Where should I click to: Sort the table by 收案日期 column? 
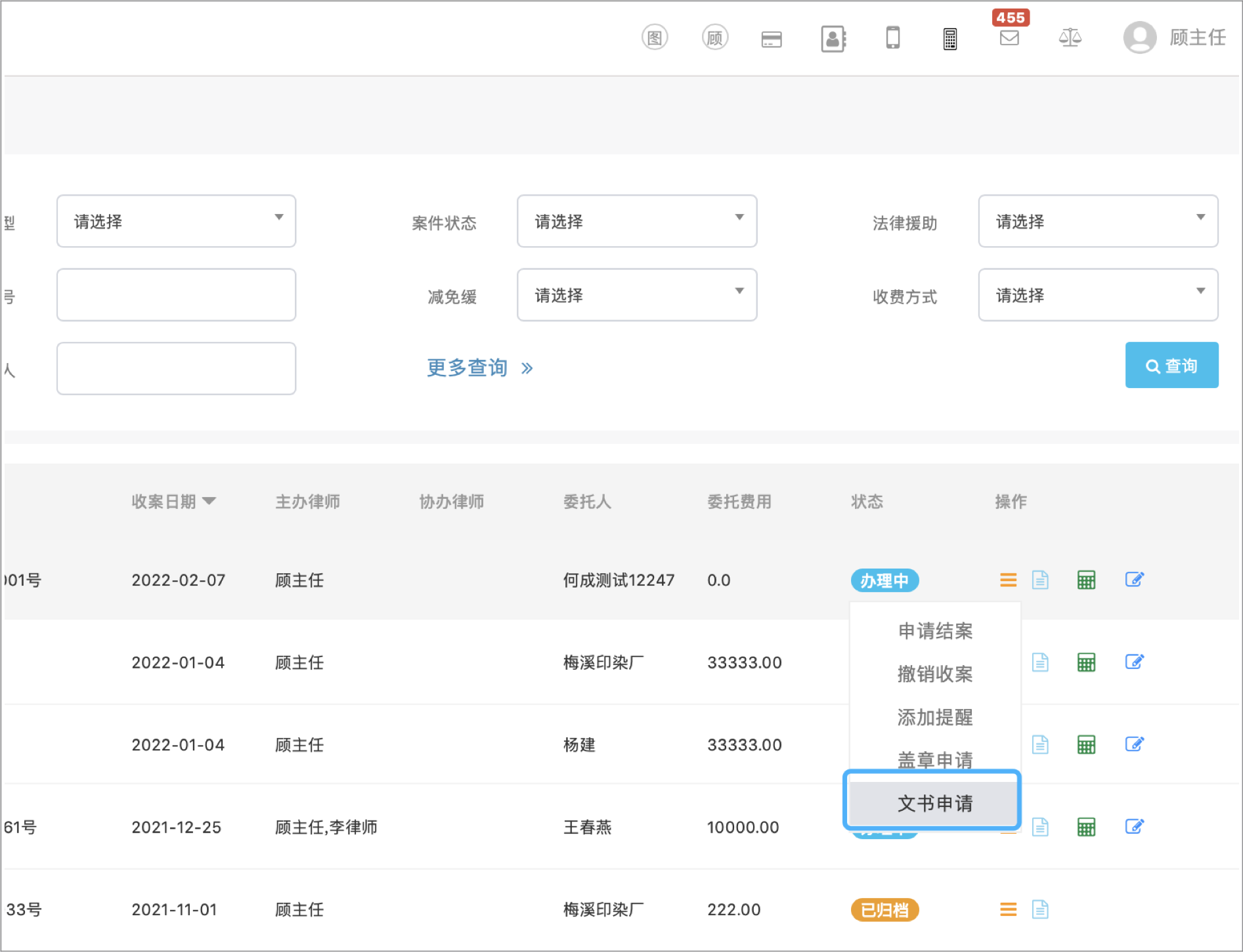(x=173, y=502)
